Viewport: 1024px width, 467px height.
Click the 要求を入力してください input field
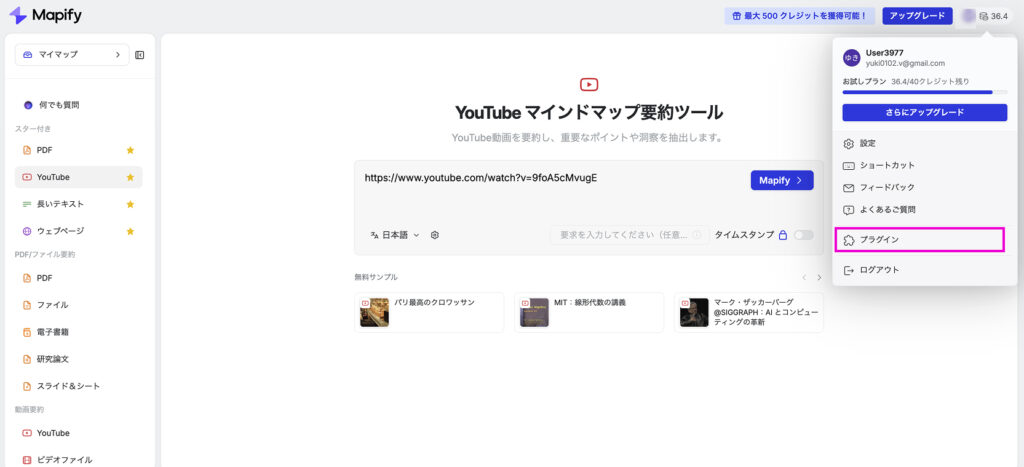630,235
